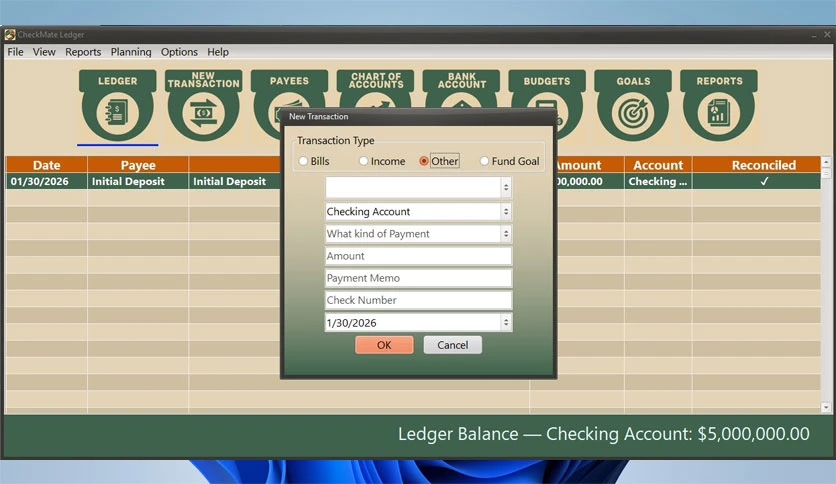836x484 pixels.
Task: Click the CheckMate Ledger title bar app icon
Action: [10, 35]
